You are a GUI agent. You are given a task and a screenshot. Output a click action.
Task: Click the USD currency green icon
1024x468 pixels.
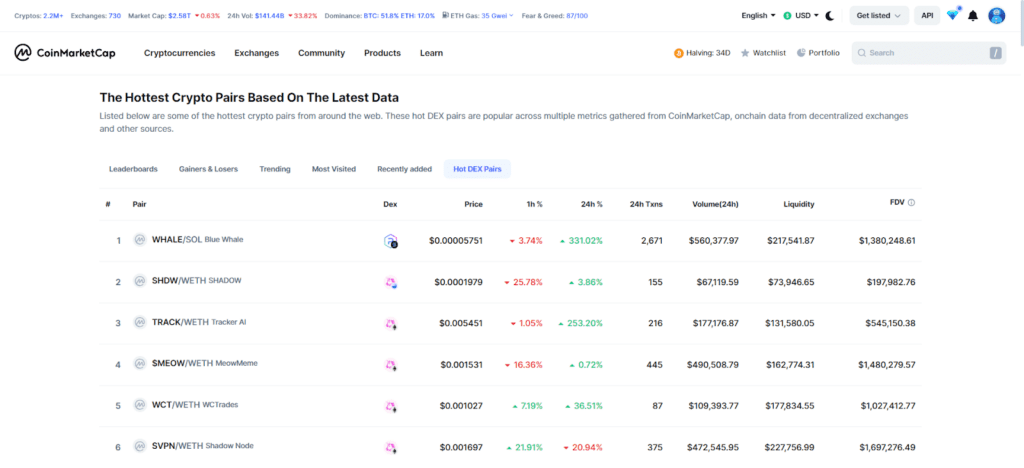pyautogui.click(x=788, y=16)
